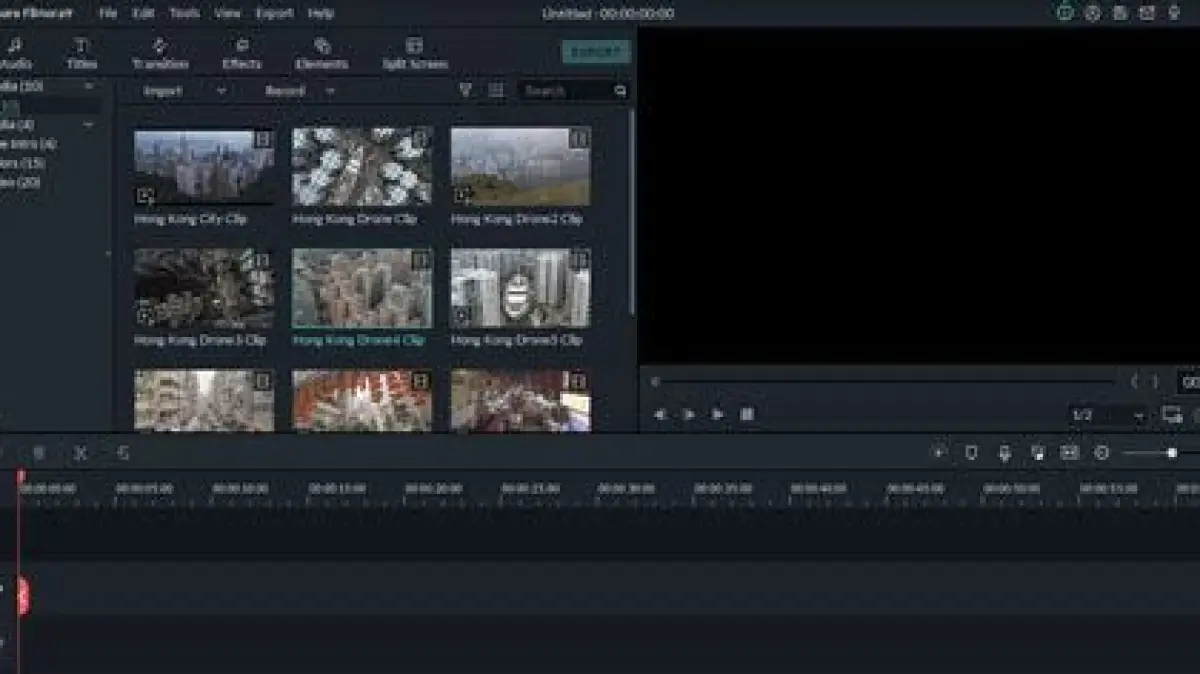Click the timeline zoom slider handle
Viewport: 1200px width, 674px height.
coord(1171,453)
